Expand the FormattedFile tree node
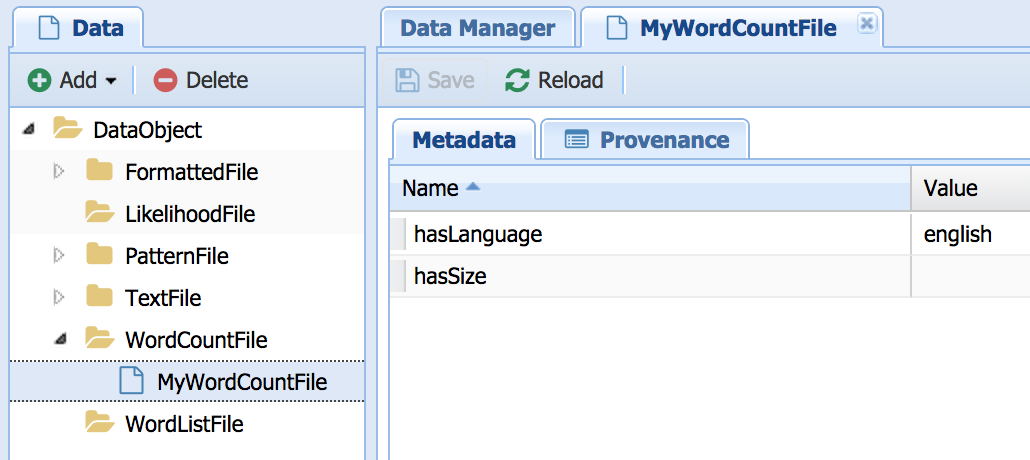 click(59, 172)
